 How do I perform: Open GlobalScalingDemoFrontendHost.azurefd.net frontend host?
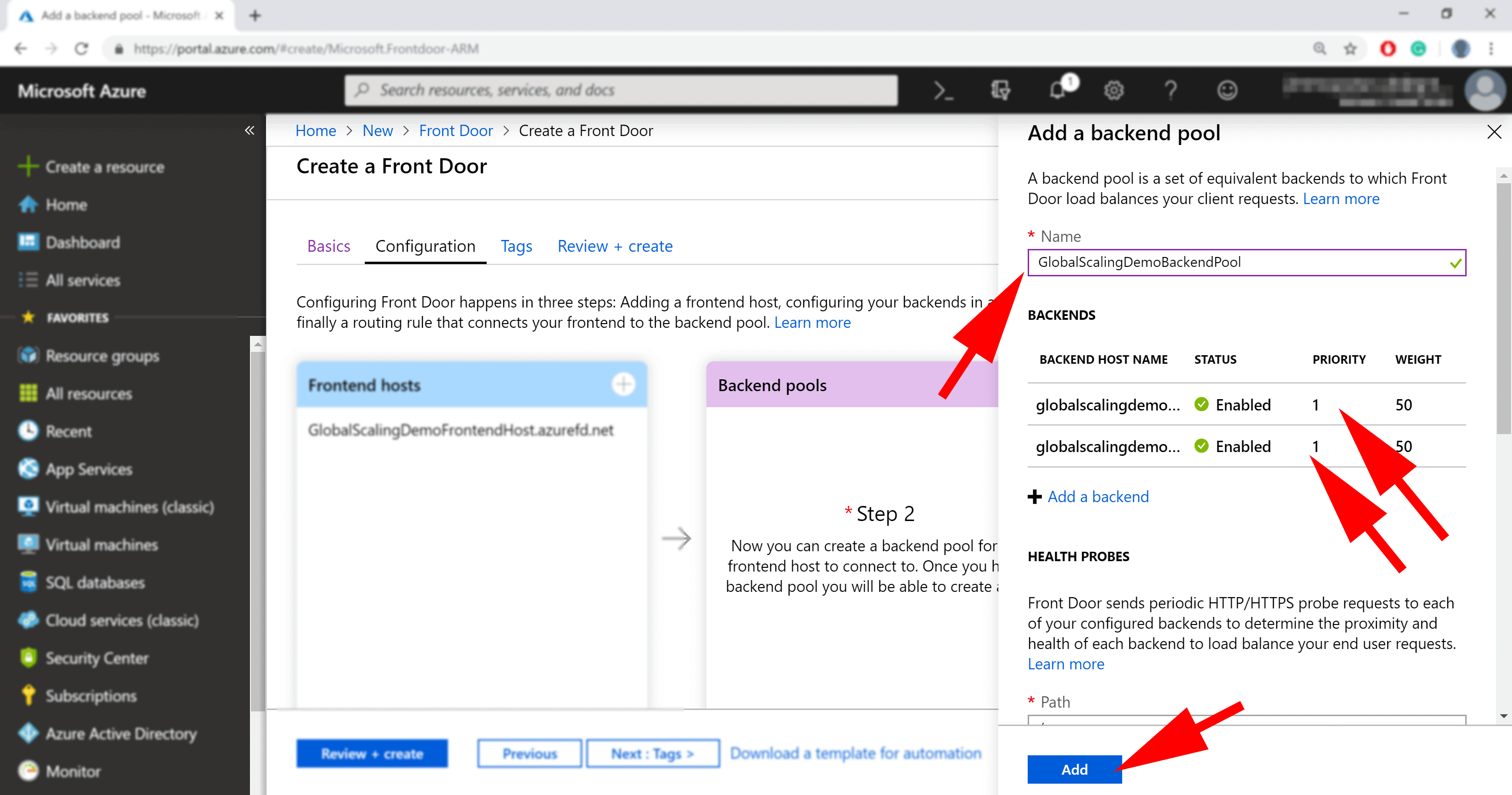click(460, 430)
